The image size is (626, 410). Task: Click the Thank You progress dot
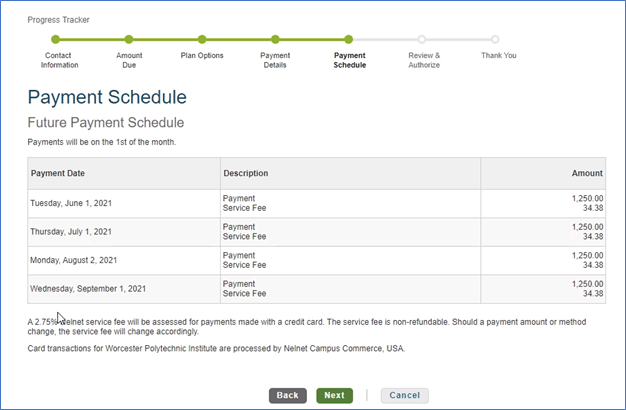495,39
